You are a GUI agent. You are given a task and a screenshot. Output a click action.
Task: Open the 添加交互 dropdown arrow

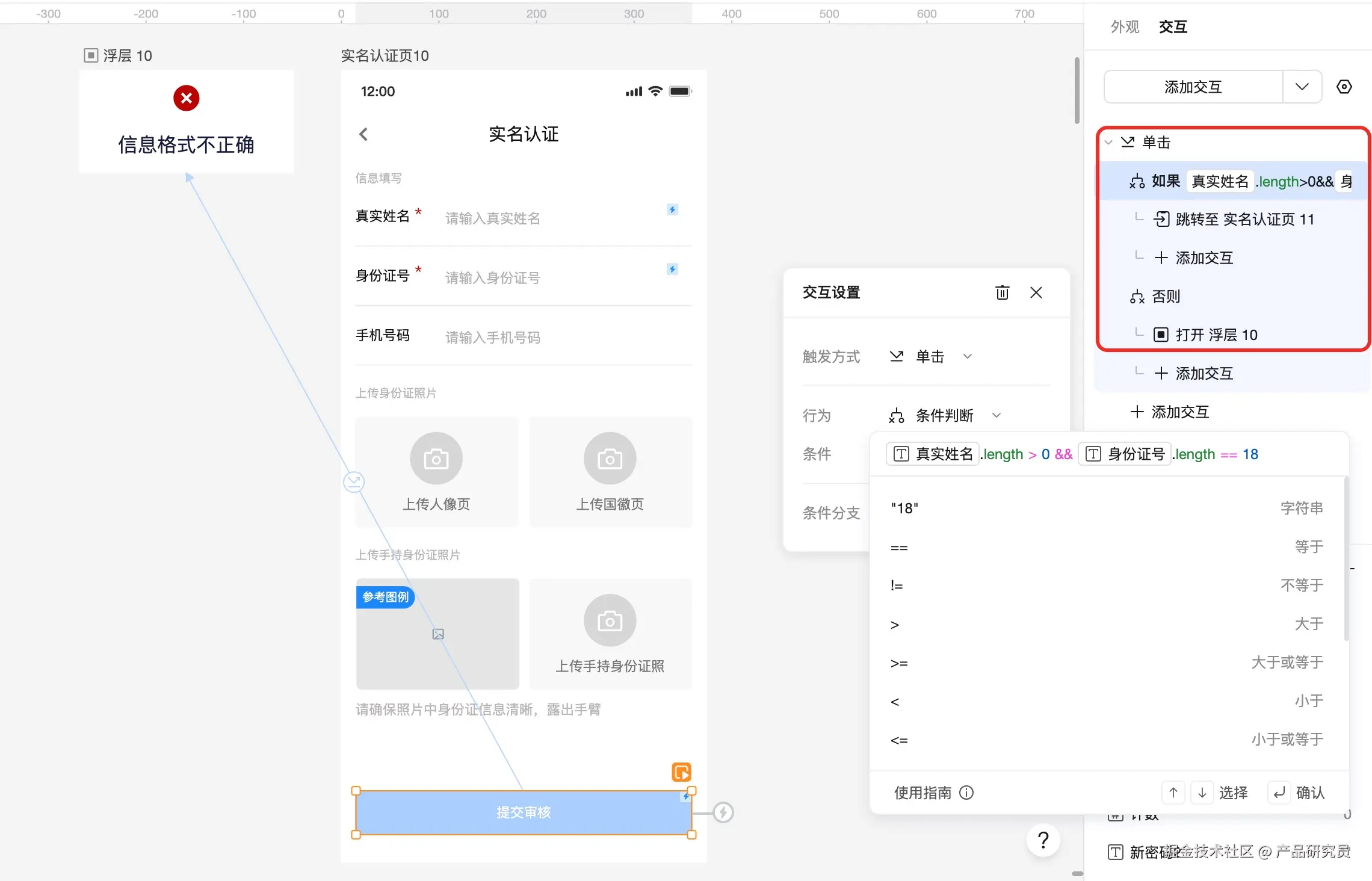click(1302, 87)
